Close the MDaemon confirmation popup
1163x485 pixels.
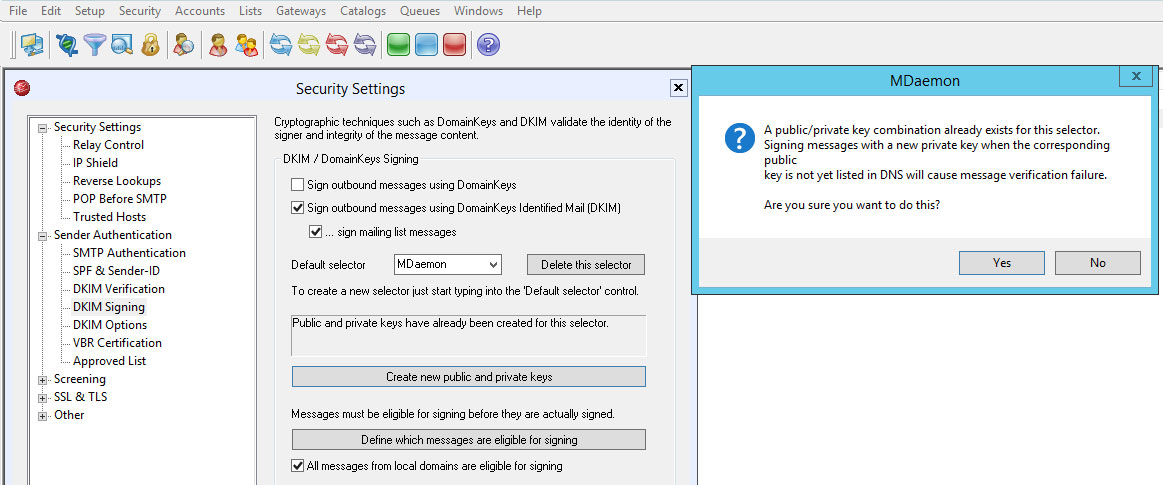coord(1136,76)
